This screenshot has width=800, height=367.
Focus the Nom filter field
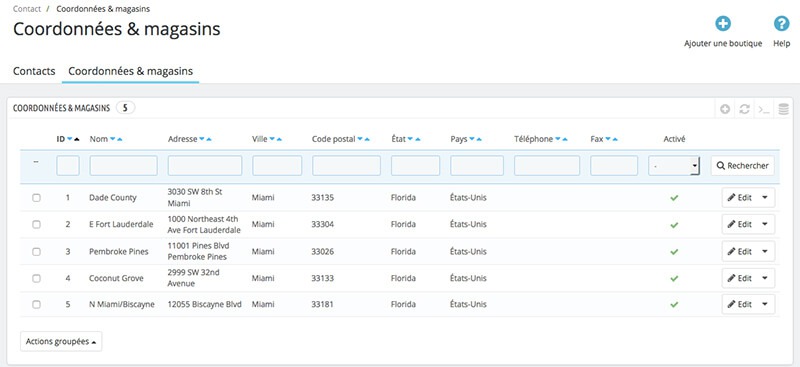[x=123, y=166]
